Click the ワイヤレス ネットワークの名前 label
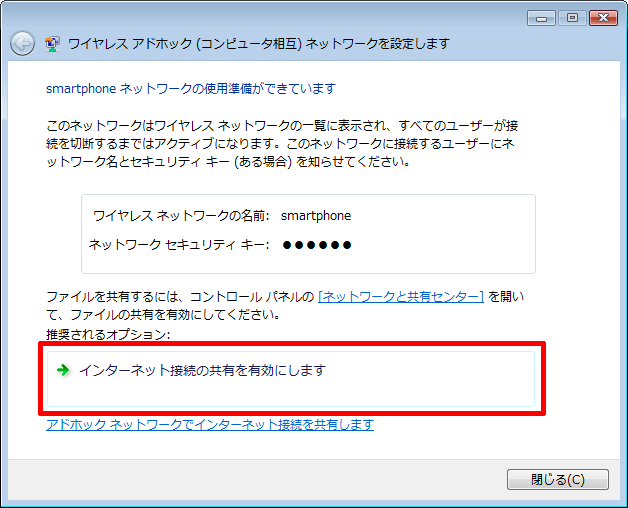 pyautogui.click(x=181, y=216)
